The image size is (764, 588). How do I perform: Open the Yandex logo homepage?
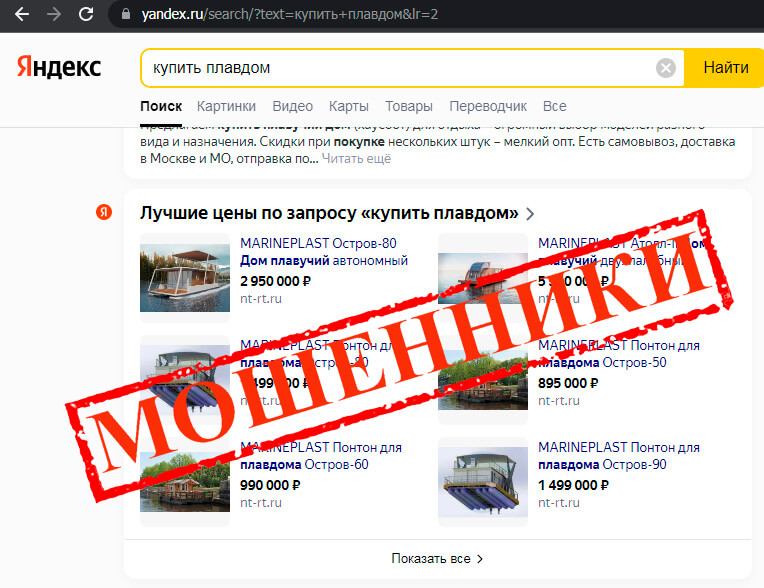[59, 67]
